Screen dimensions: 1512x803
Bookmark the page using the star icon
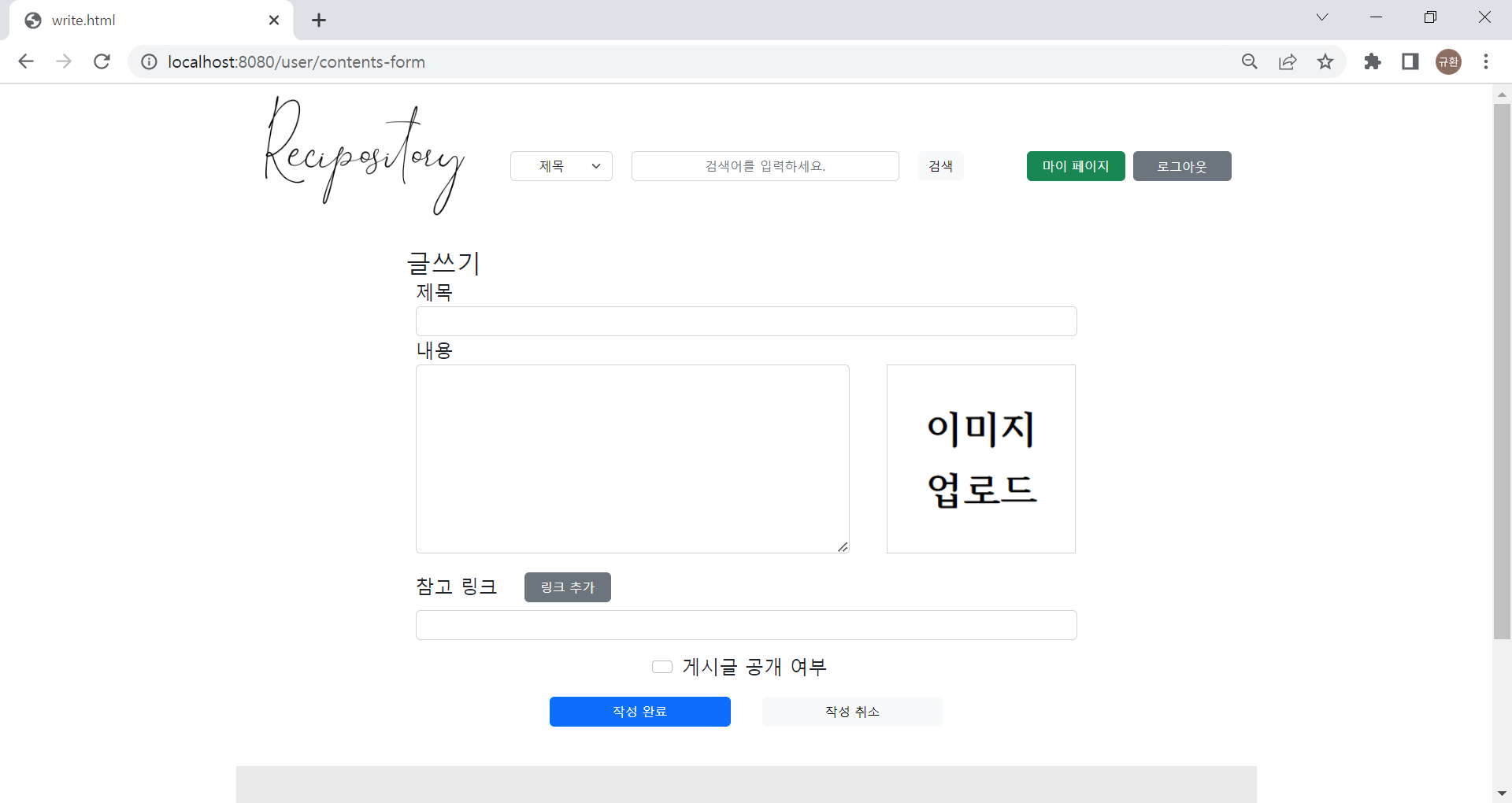pyautogui.click(x=1326, y=61)
